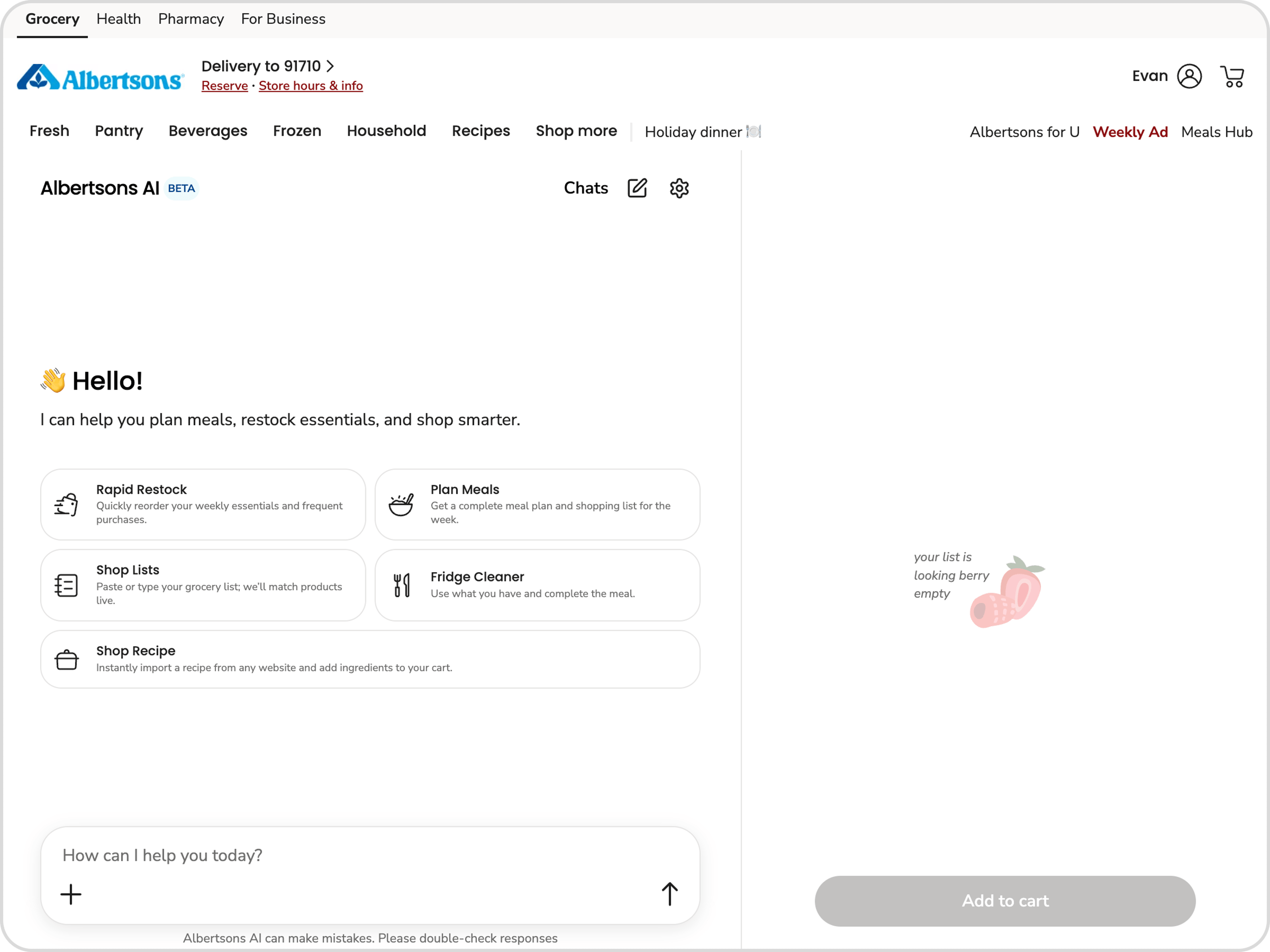Click the Albertsons logo
This screenshot has height=952, width=1270.
(x=101, y=78)
